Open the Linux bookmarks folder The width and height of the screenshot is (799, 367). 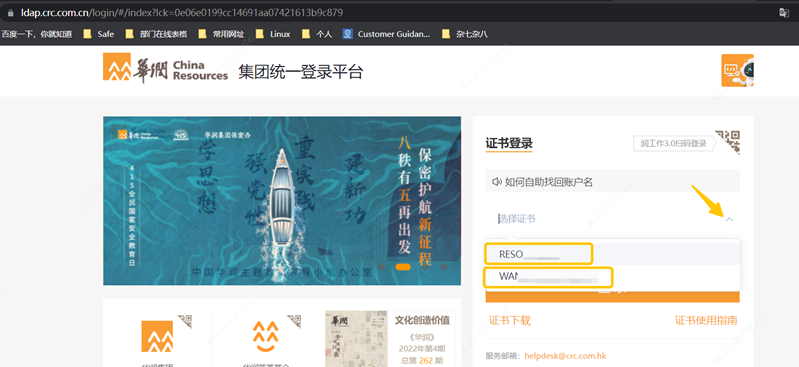(x=273, y=34)
